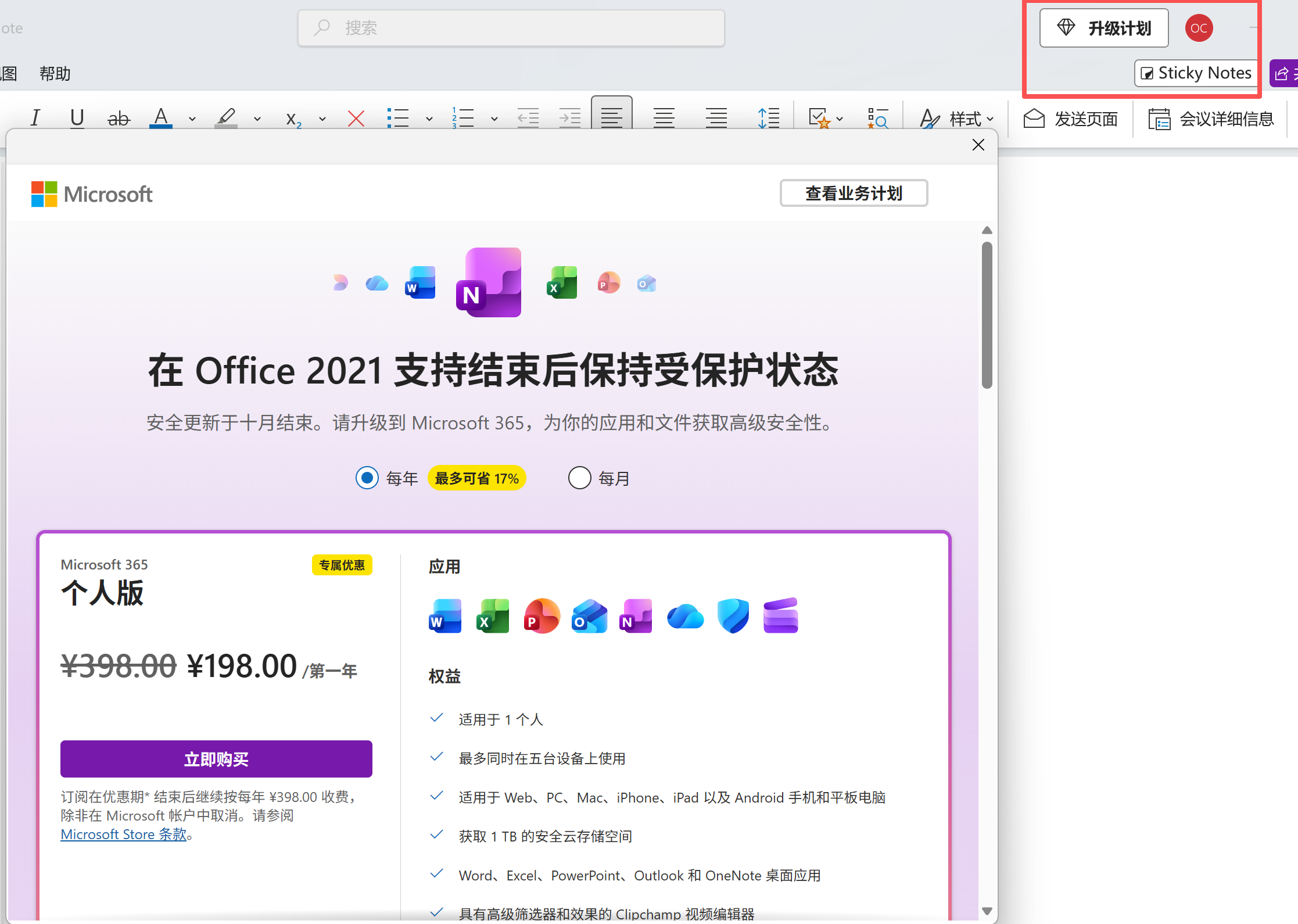The width and height of the screenshot is (1298, 924).
Task: Open Sticky Notes
Action: [1196, 73]
